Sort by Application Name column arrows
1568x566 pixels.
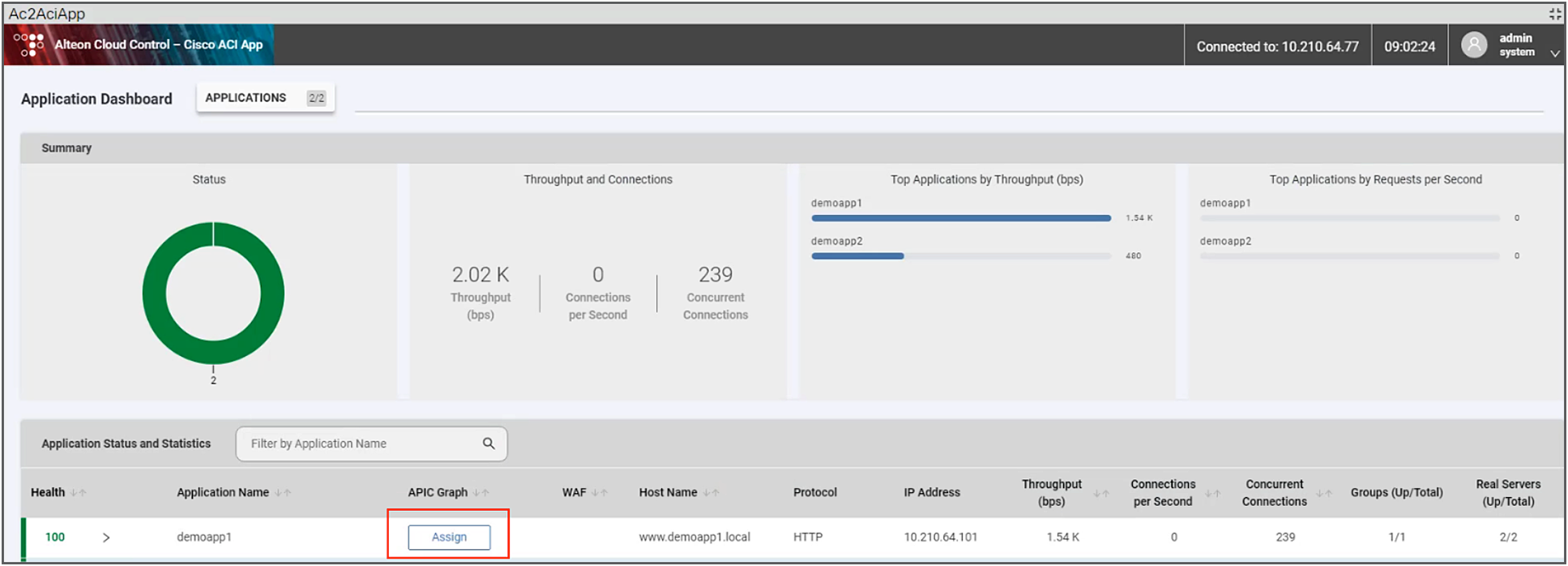point(283,493)
